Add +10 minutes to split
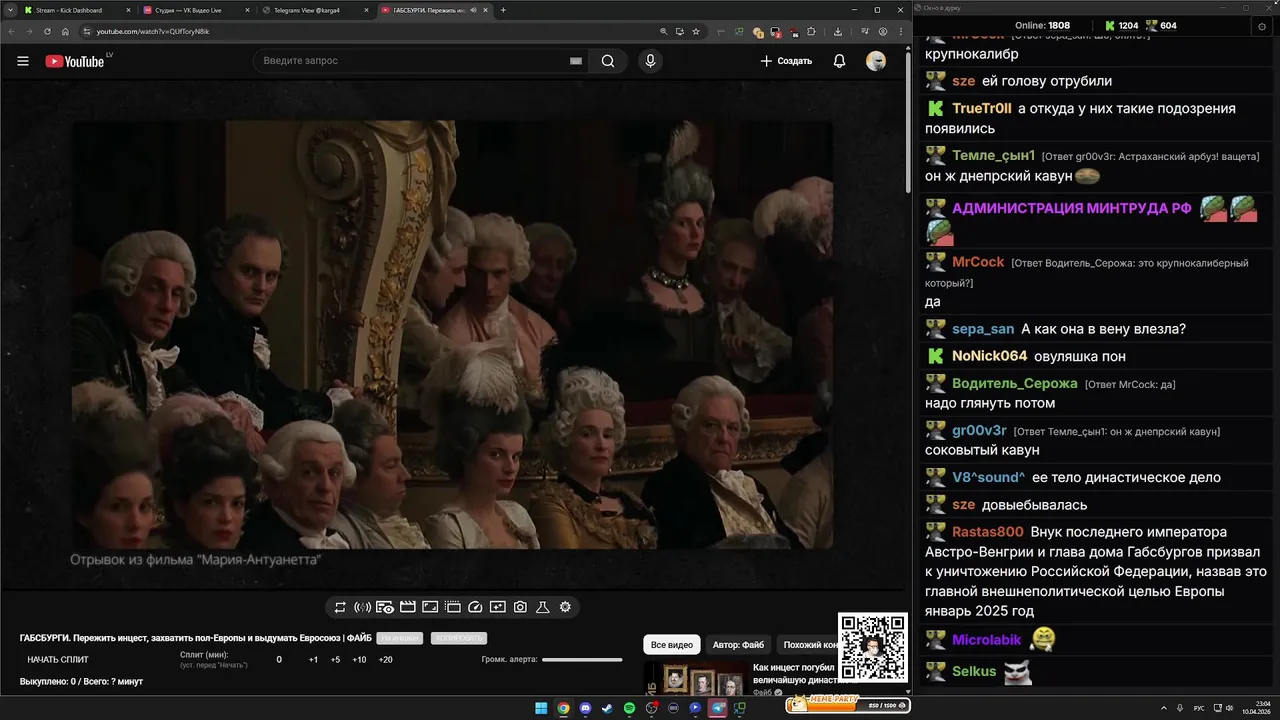The height and width of the screenshot is (720, 1280). pyautogui.click(x=359, y=660)
